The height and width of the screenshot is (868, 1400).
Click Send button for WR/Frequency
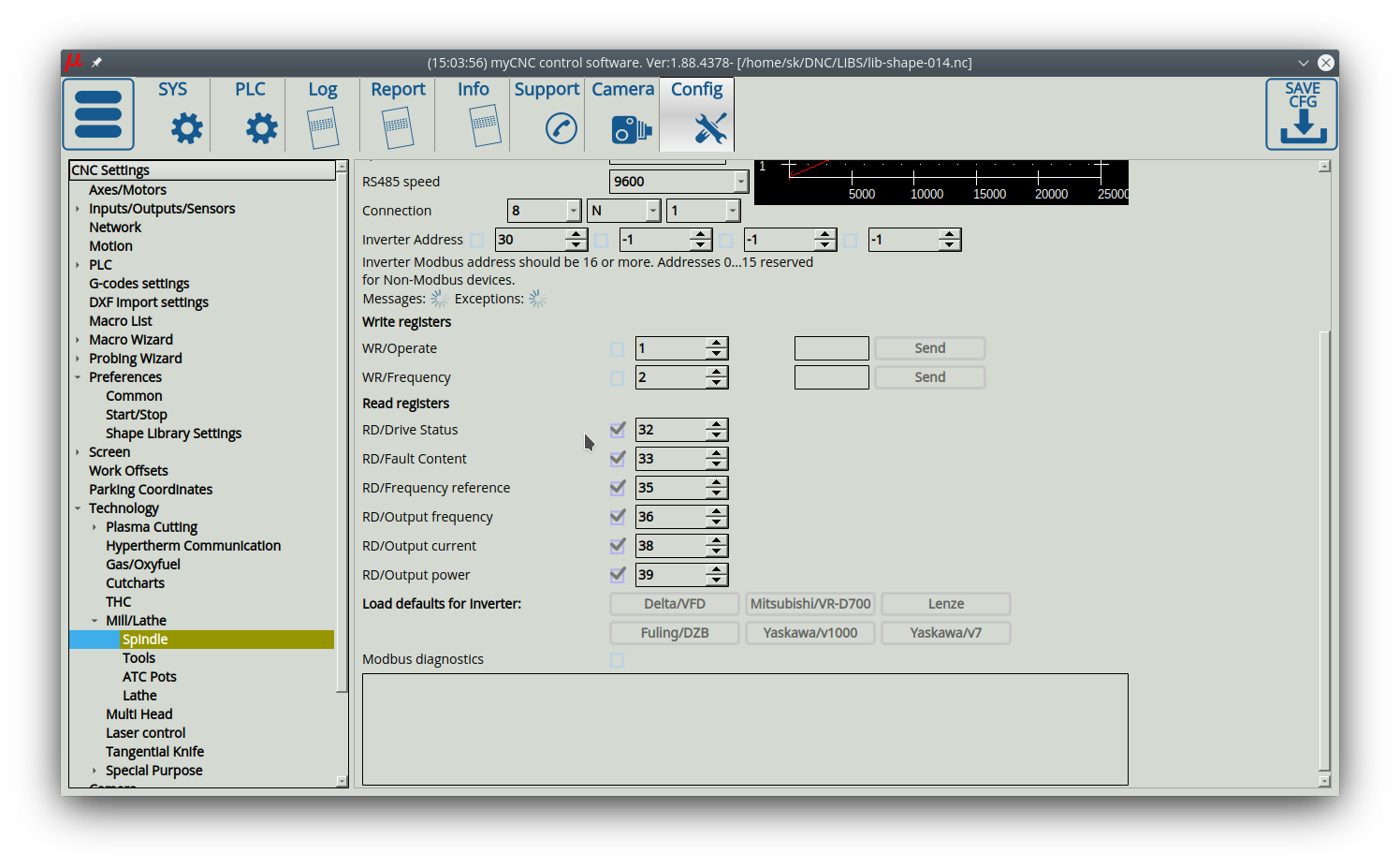point(929,377)
